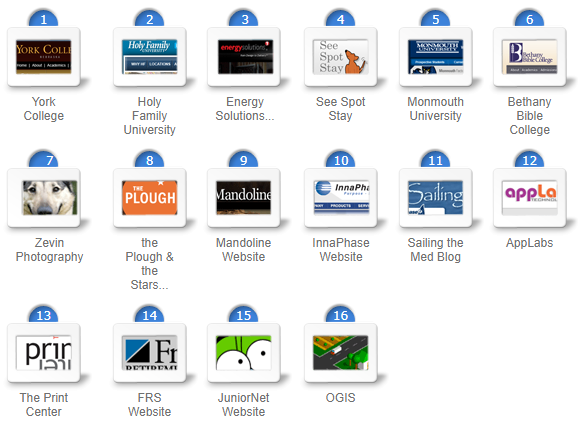Open the York College thumbnail

pos(44,57)
